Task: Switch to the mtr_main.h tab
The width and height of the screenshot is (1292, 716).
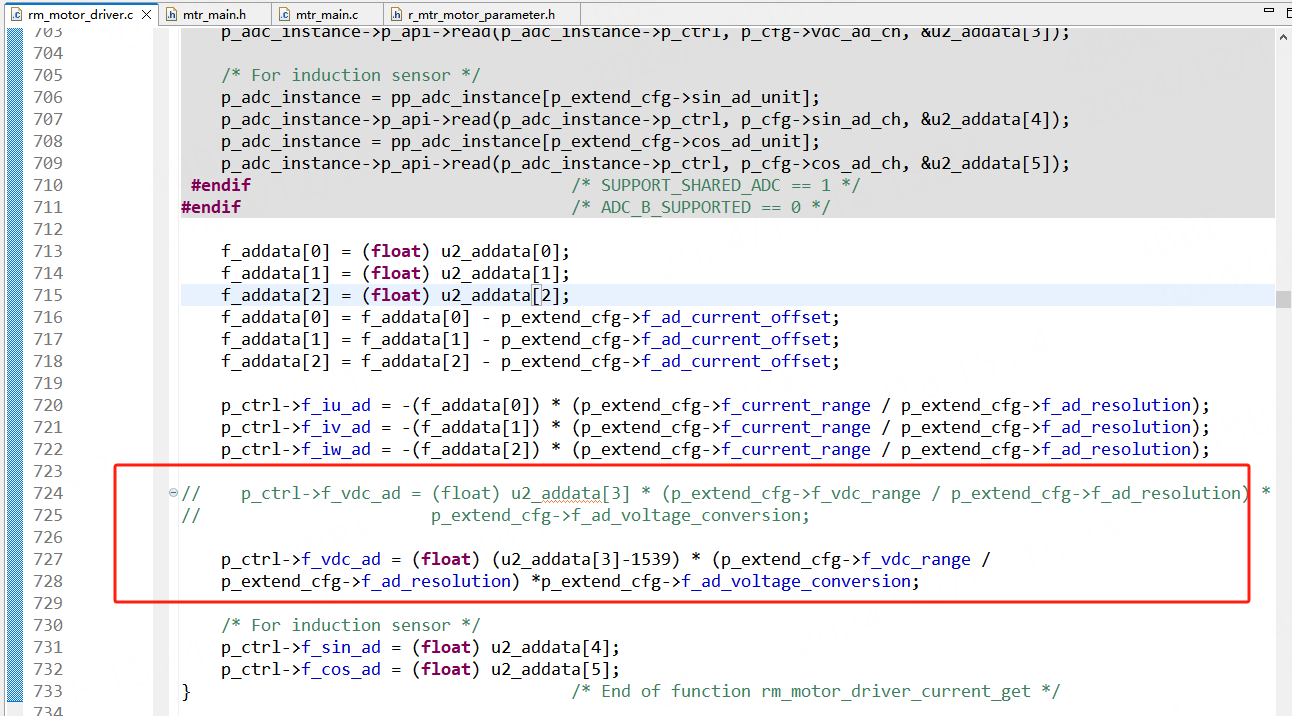Action: click(x=214, y=15)
